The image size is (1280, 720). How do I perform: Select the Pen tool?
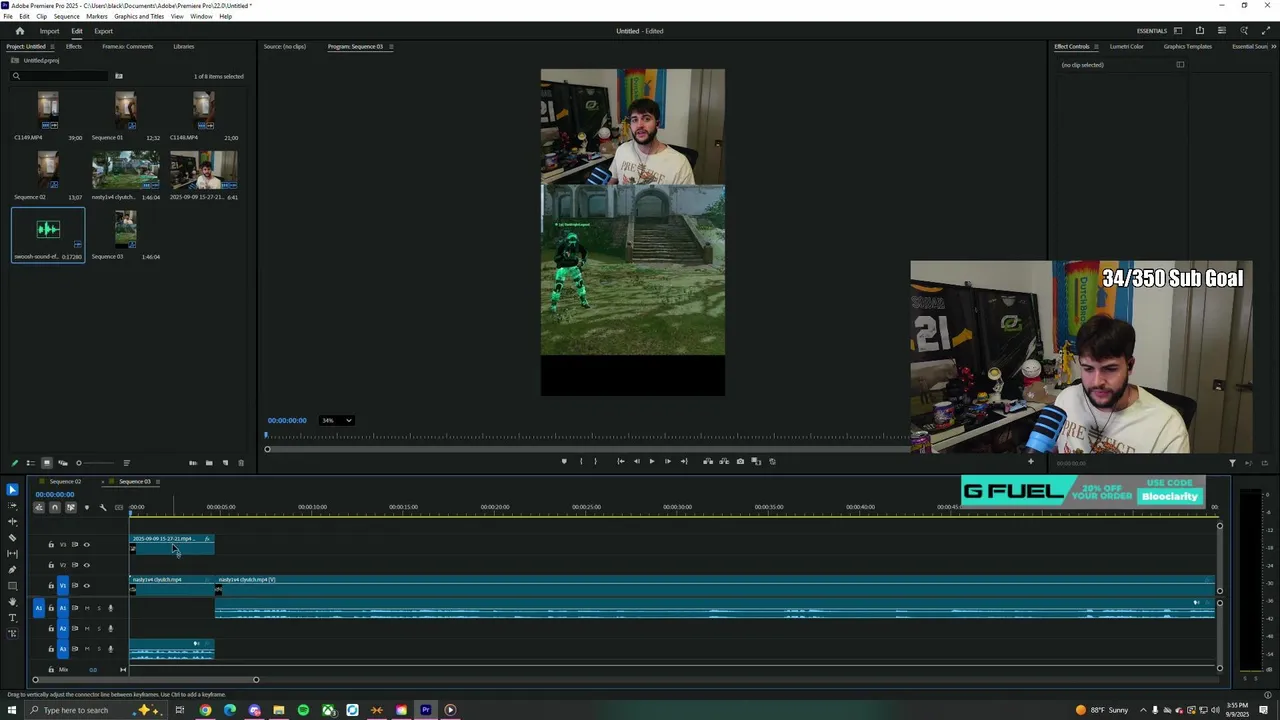coord(12,570)
